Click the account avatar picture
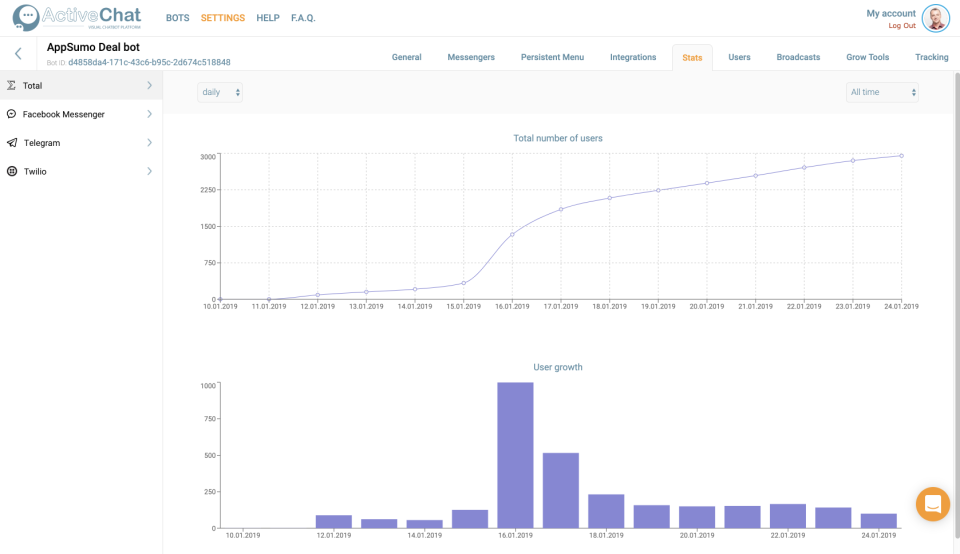 point(935,18)
